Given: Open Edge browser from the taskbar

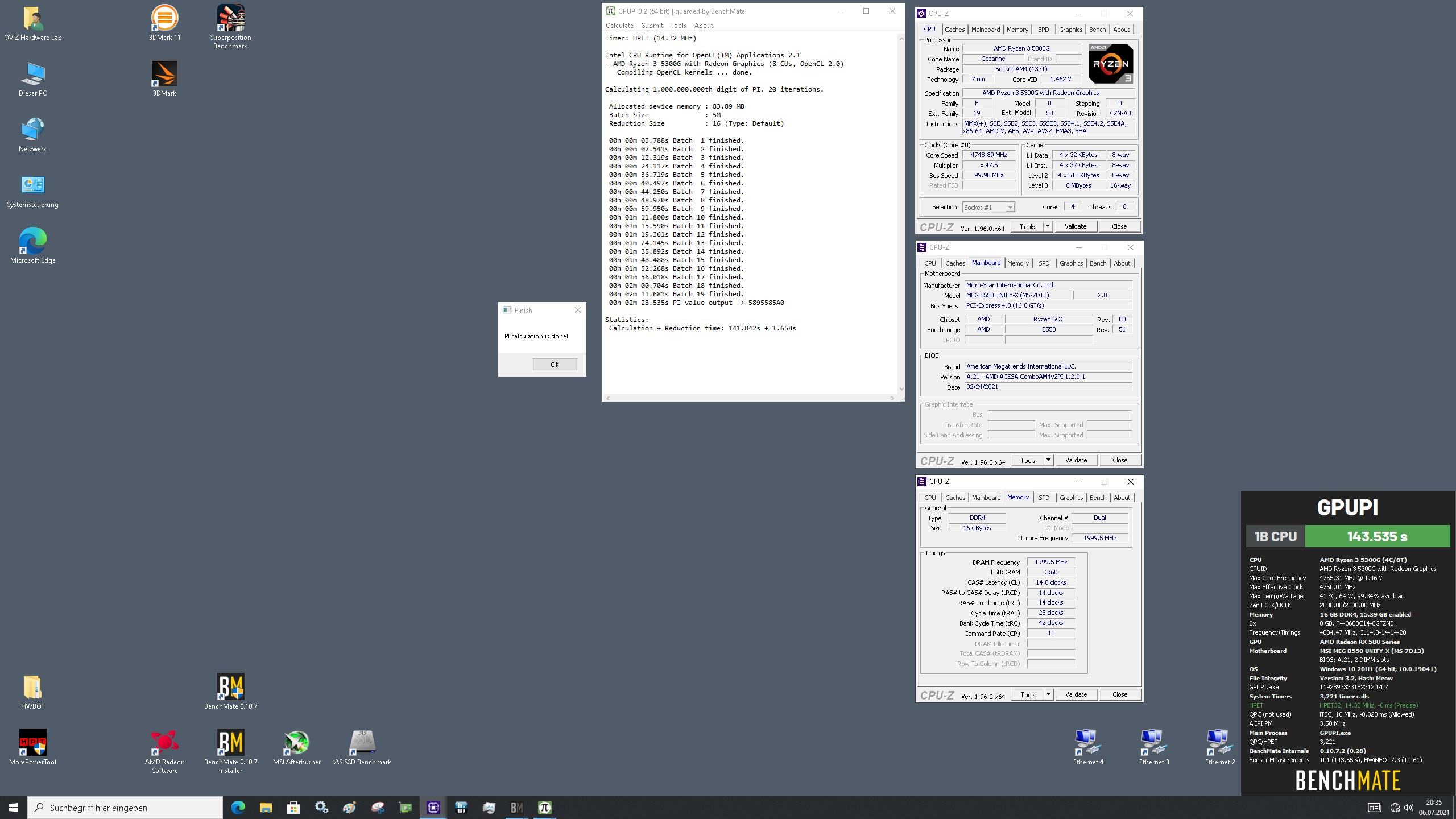Looking at the screenshot, I should tap(238, 808).
